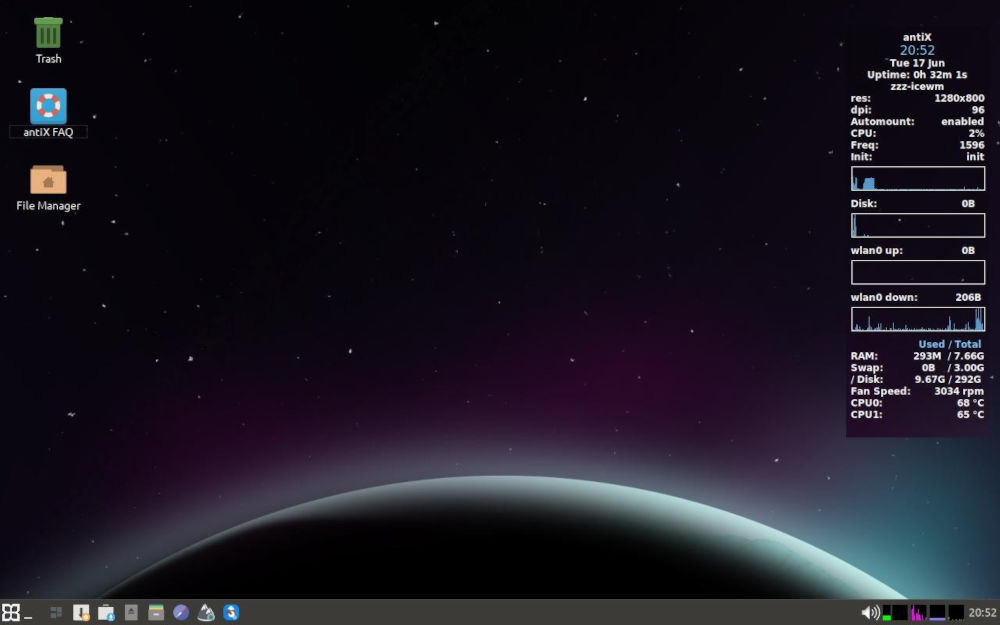This screenshot has height=625, width=1000.
Task: Click the blue circular-arrow taskbar icon
Action: point(229,612)
